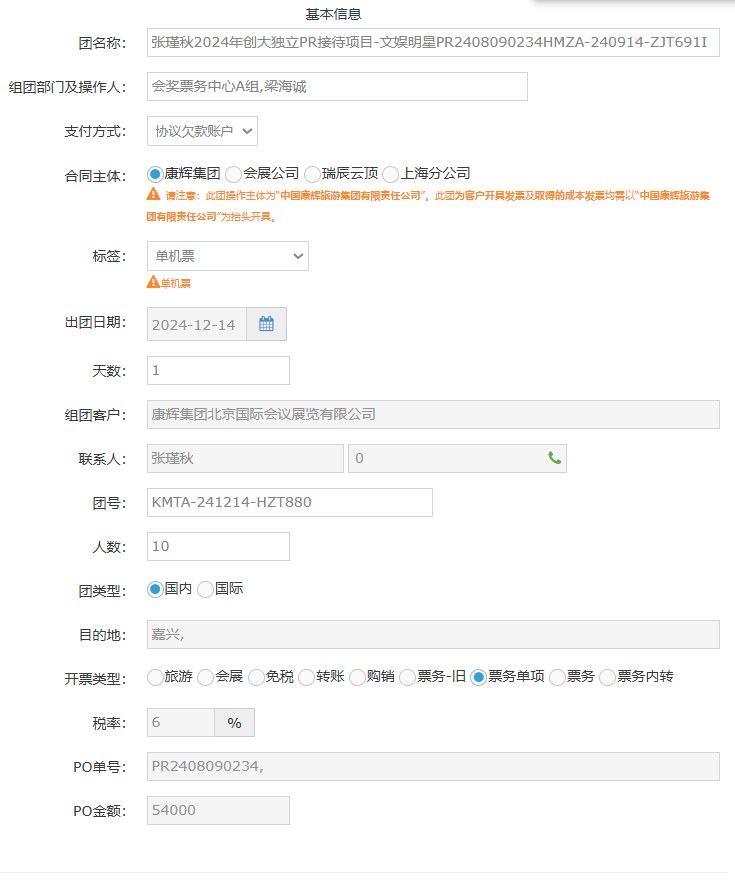The height and width of the screenshot is (880, 735).
Task: Select 会展公司 as contract entity
Action: click(x=234, y=174)
